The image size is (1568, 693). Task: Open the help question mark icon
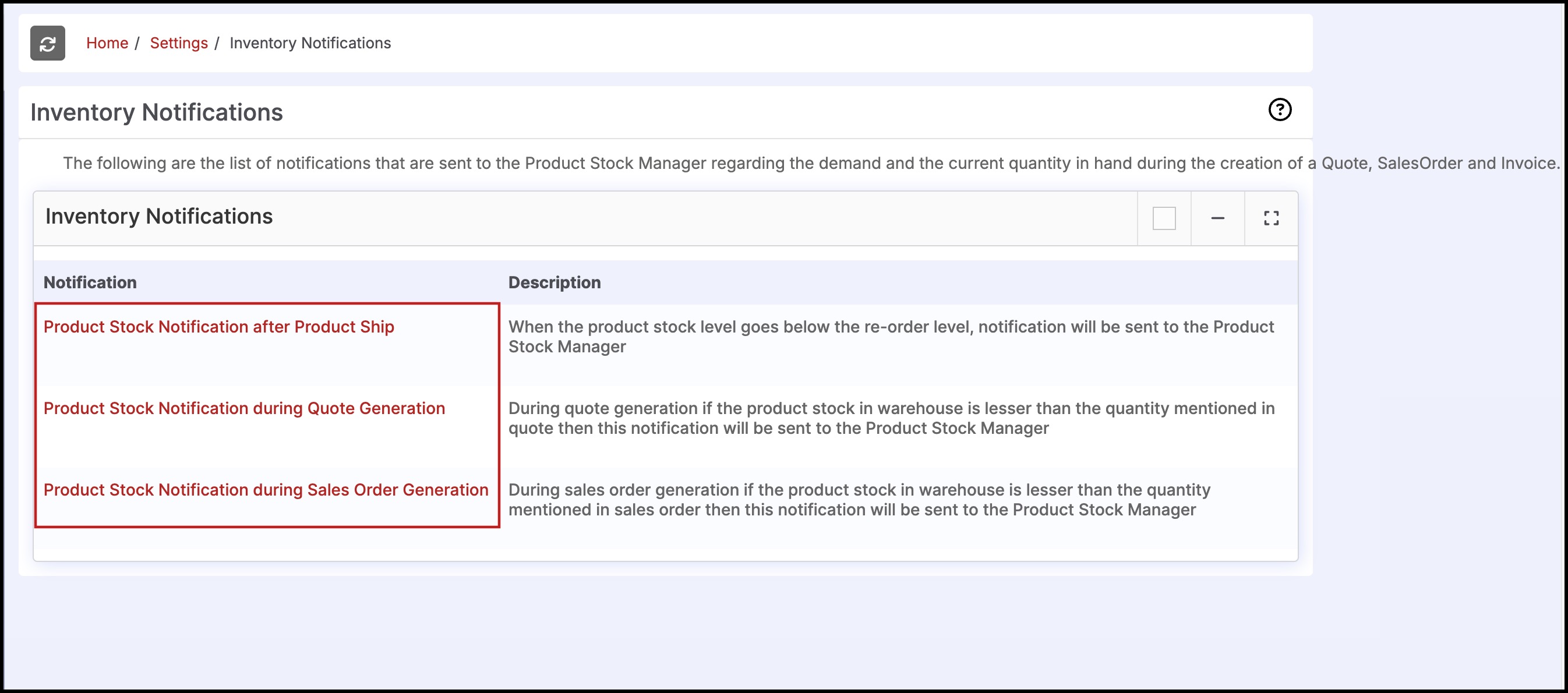point(1280,110)
